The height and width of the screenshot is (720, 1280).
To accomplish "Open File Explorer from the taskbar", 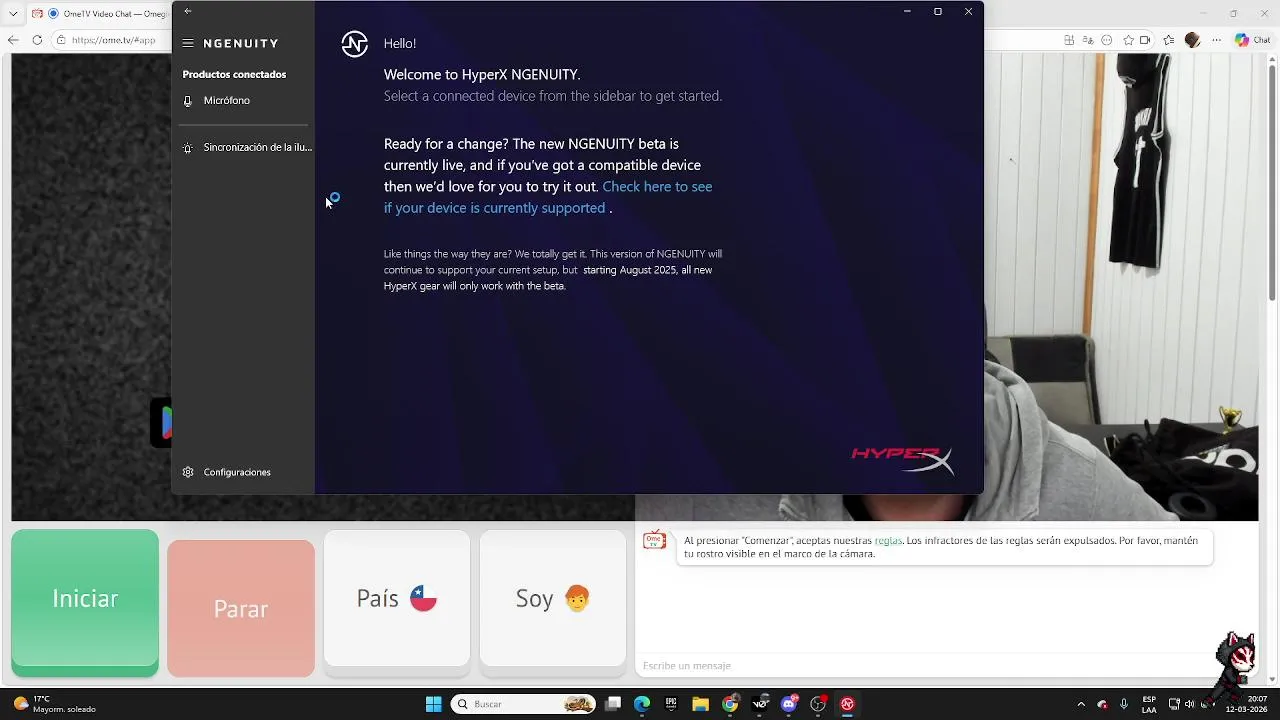I will pos(700,704).
